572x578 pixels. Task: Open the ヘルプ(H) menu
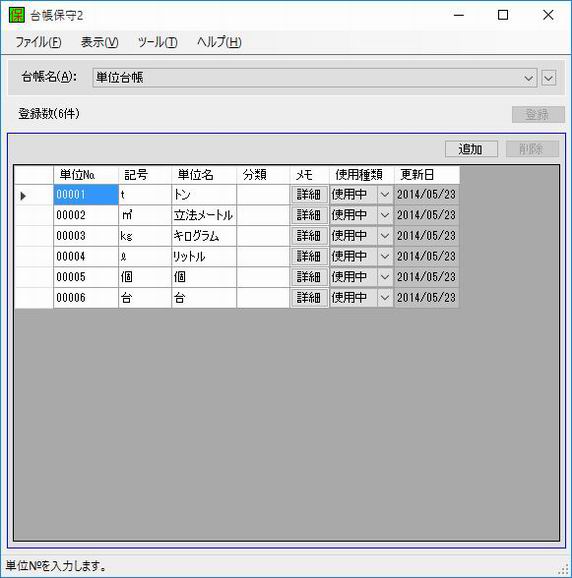click(219, 42)
